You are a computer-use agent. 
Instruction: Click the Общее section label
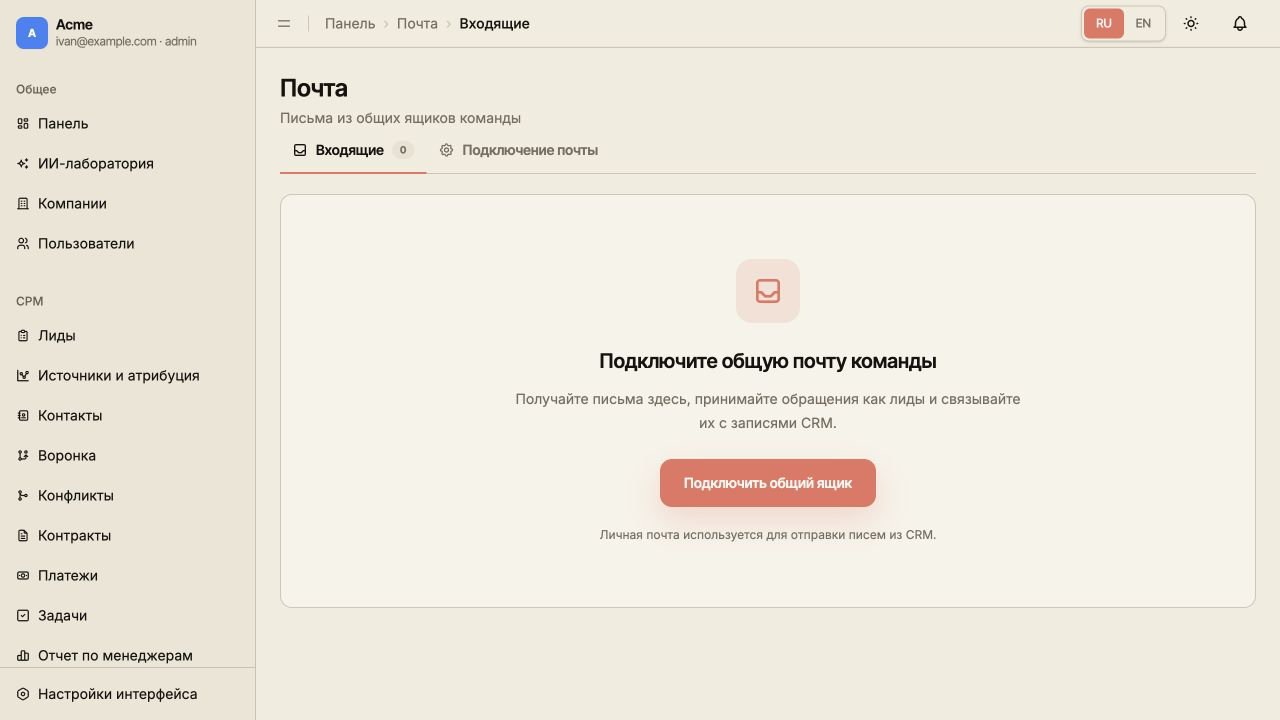(36, 89)
